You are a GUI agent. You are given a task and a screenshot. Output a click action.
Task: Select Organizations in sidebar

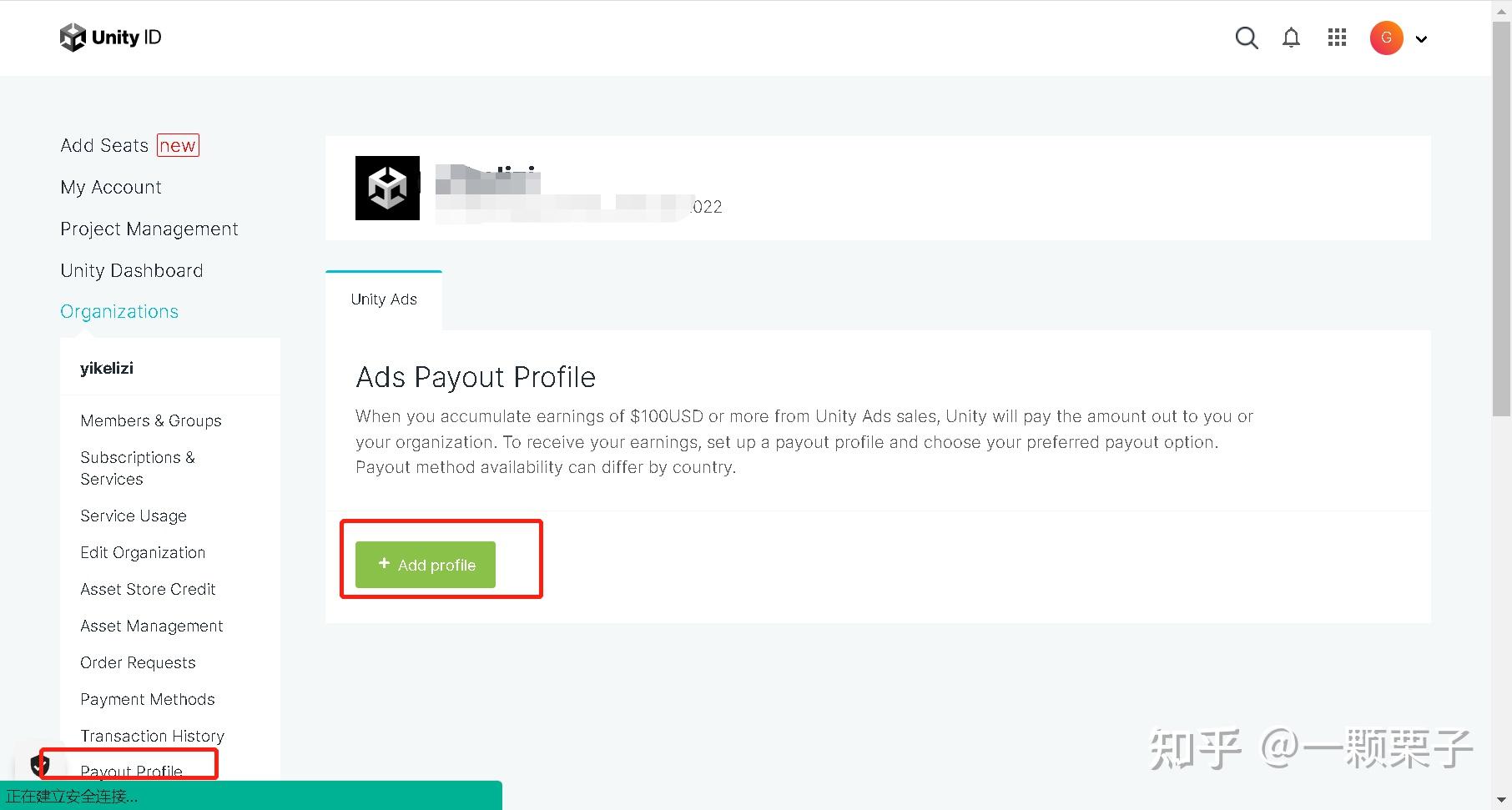click(x=119, y=311)
